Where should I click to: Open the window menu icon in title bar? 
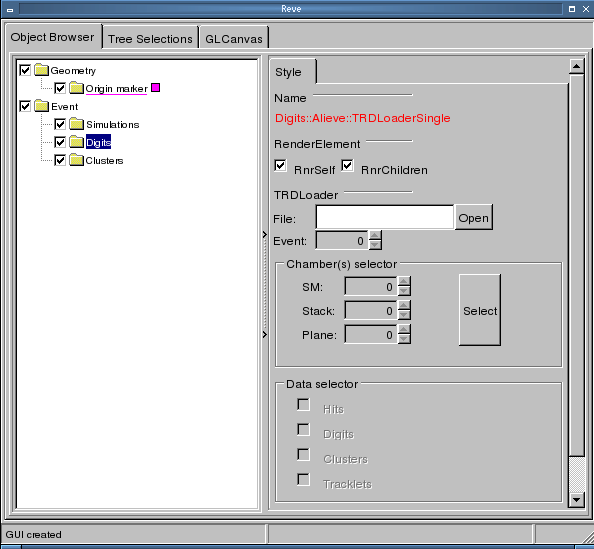pyautogui.click(x=10, y=9)
